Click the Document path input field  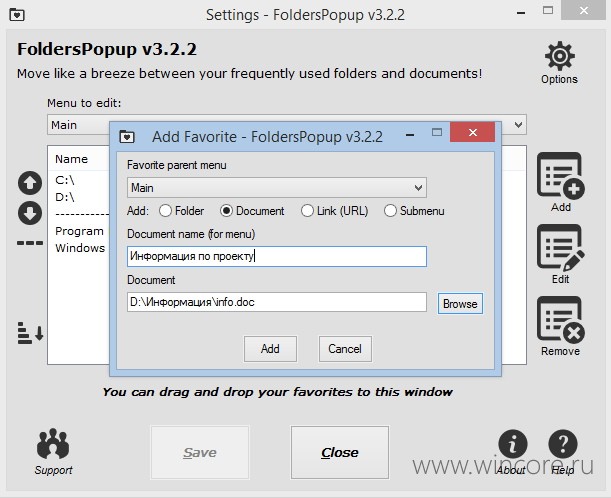(277, 302)
